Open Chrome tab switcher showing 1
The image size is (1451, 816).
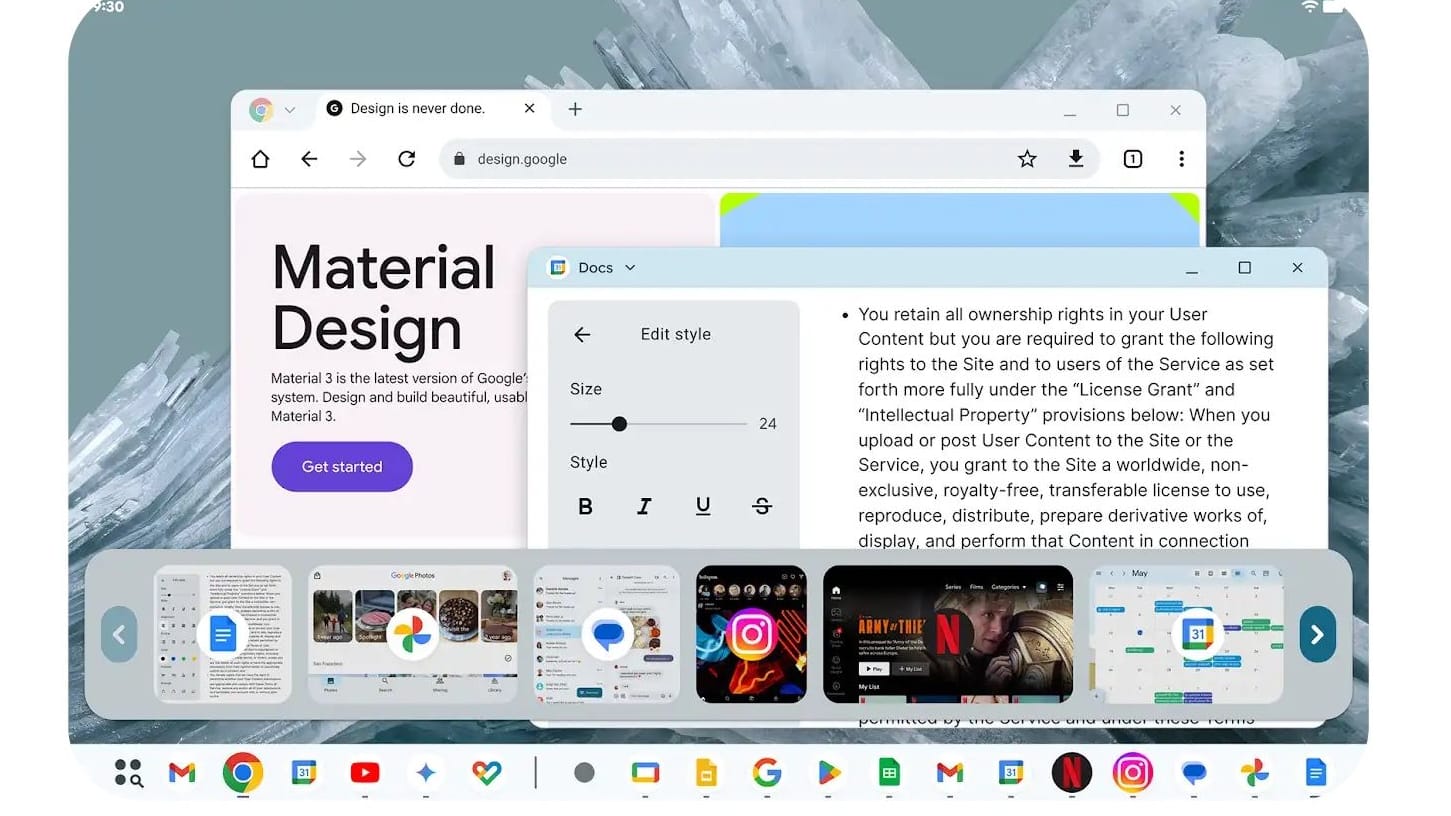pyautogui.click(x=1132, y=159)
